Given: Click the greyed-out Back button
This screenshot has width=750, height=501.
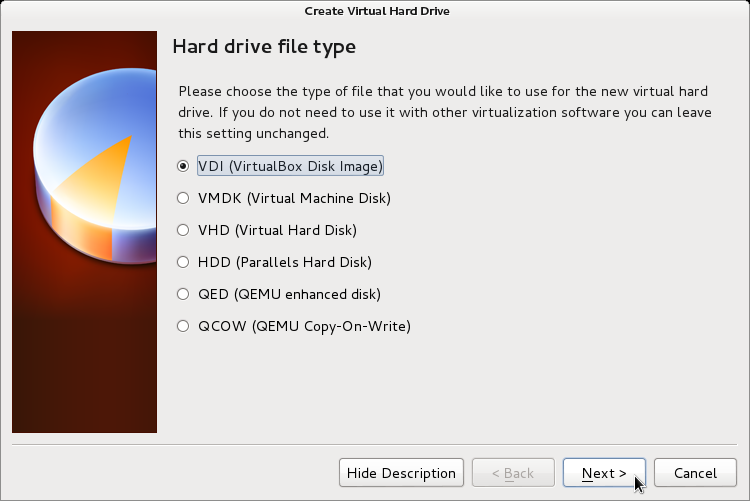Looking at the screenshot, I should click(x=513, y=473).
